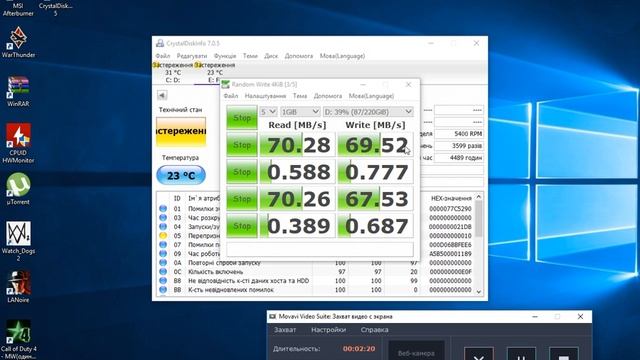Click the status circle for attribute 09
The image size is (640, 360).
tap(163, 253)
